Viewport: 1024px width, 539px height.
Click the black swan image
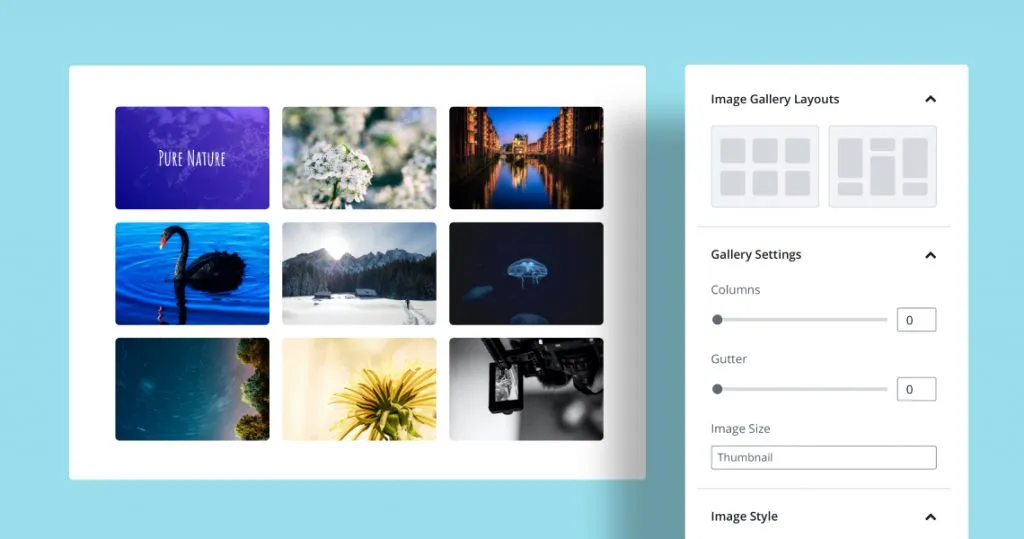[x=192, y=274]
